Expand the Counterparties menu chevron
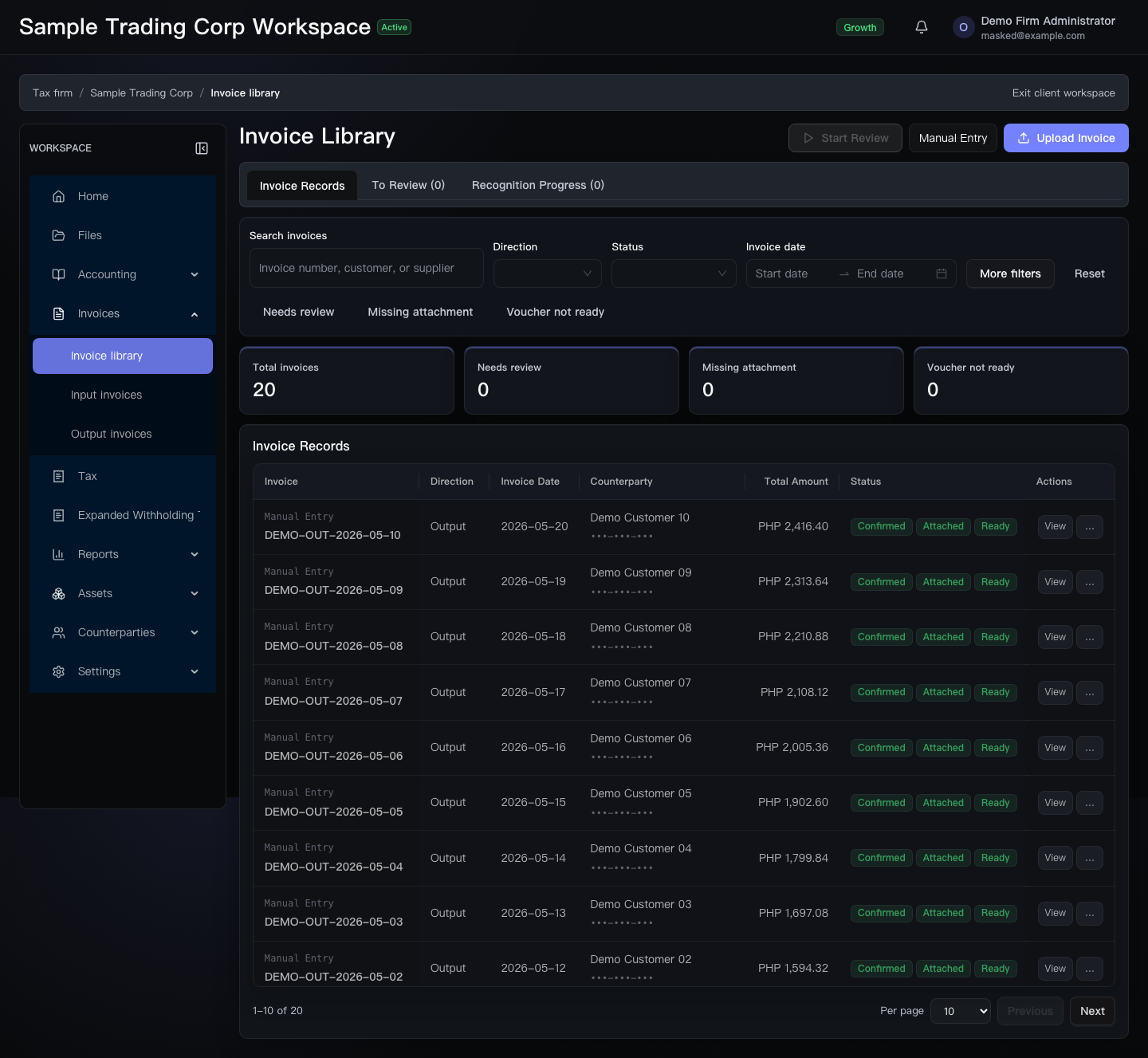 [195, 633]
